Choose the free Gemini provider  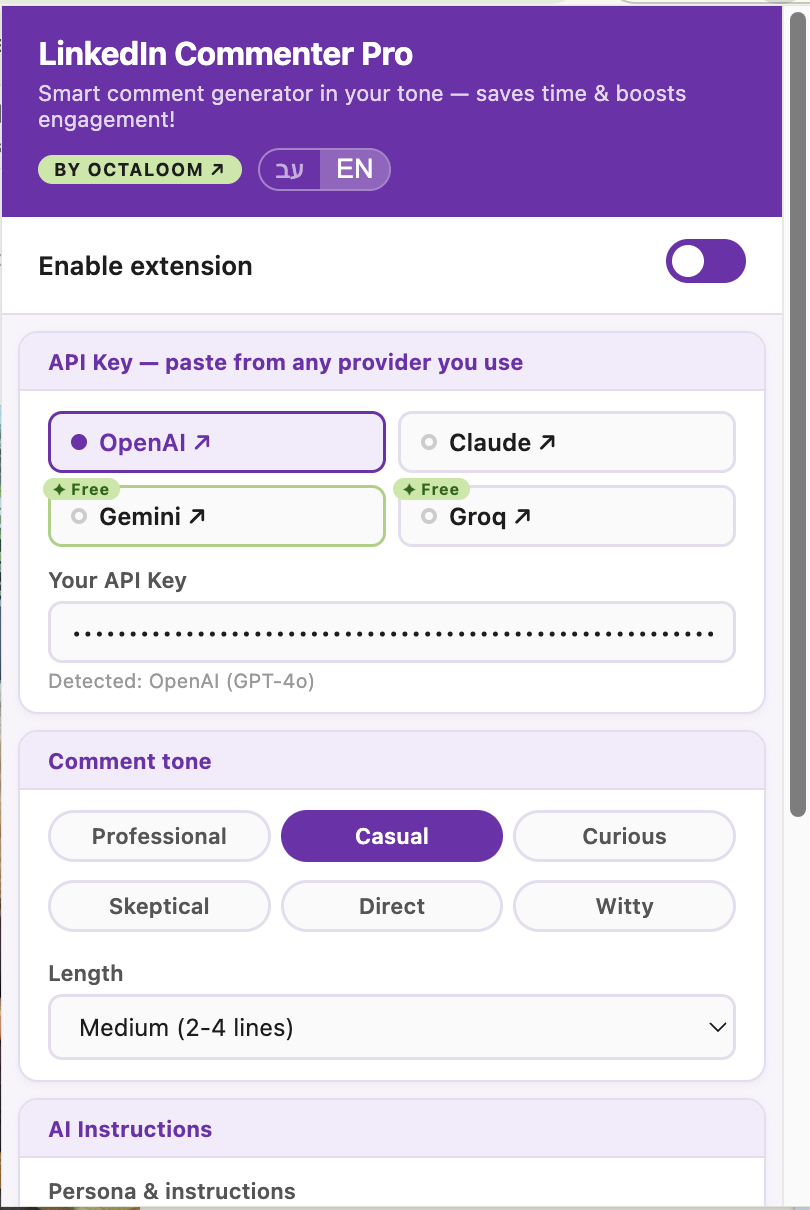[217, 516]
